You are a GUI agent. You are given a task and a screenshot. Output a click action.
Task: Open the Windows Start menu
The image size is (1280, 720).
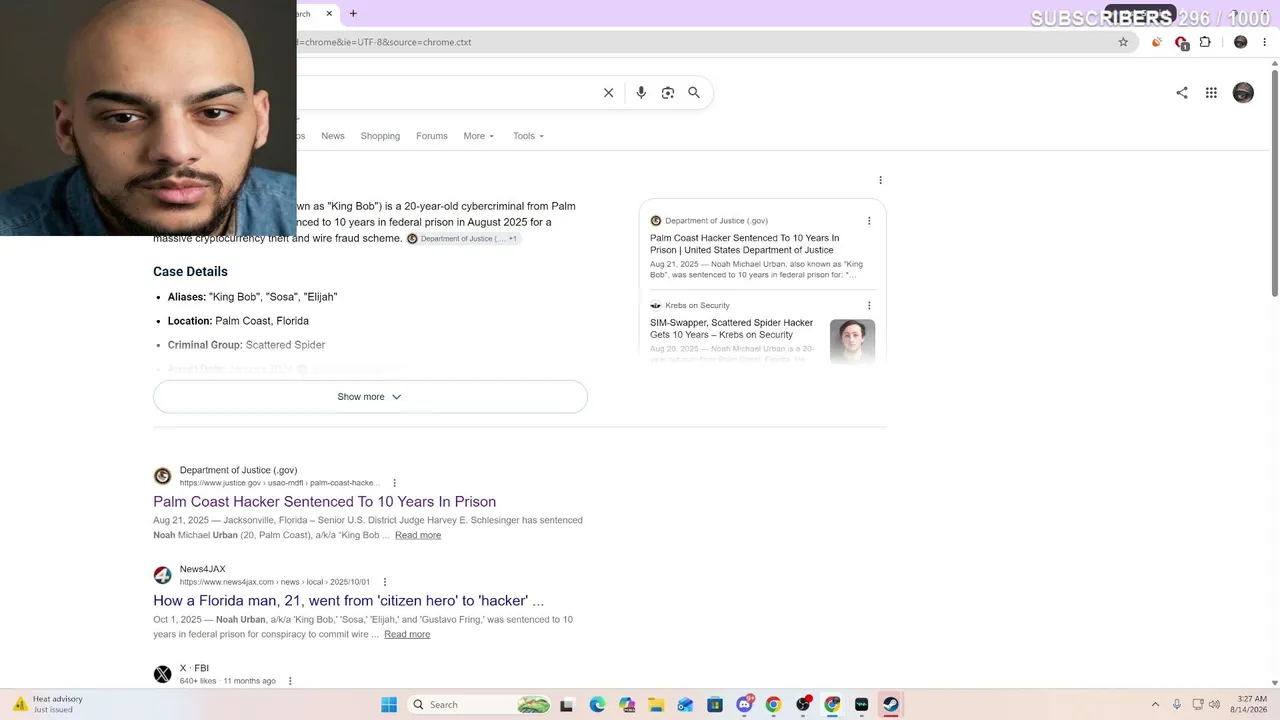coord(389,705)
